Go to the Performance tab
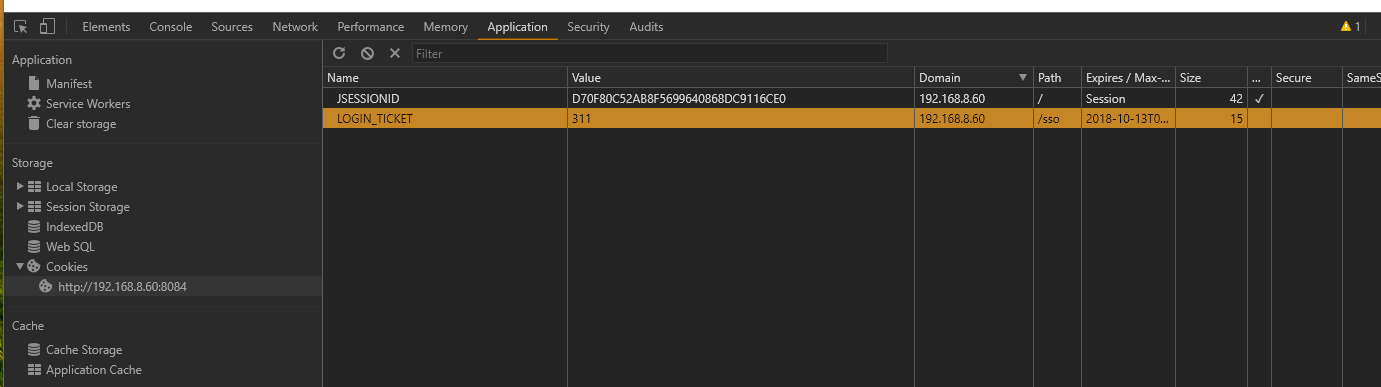Screen dimensions: 1381x387 click(371, 27)
